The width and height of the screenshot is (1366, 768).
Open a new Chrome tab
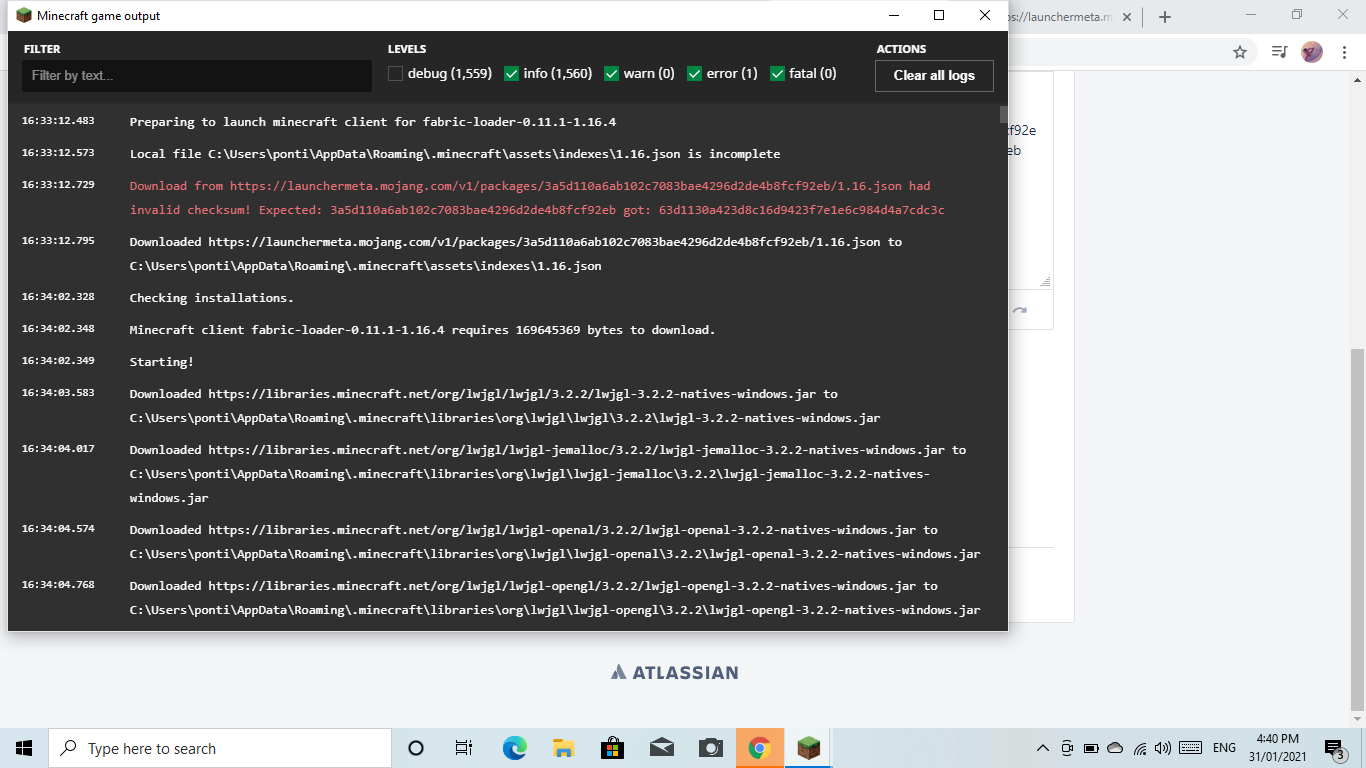coord(1164,17)
